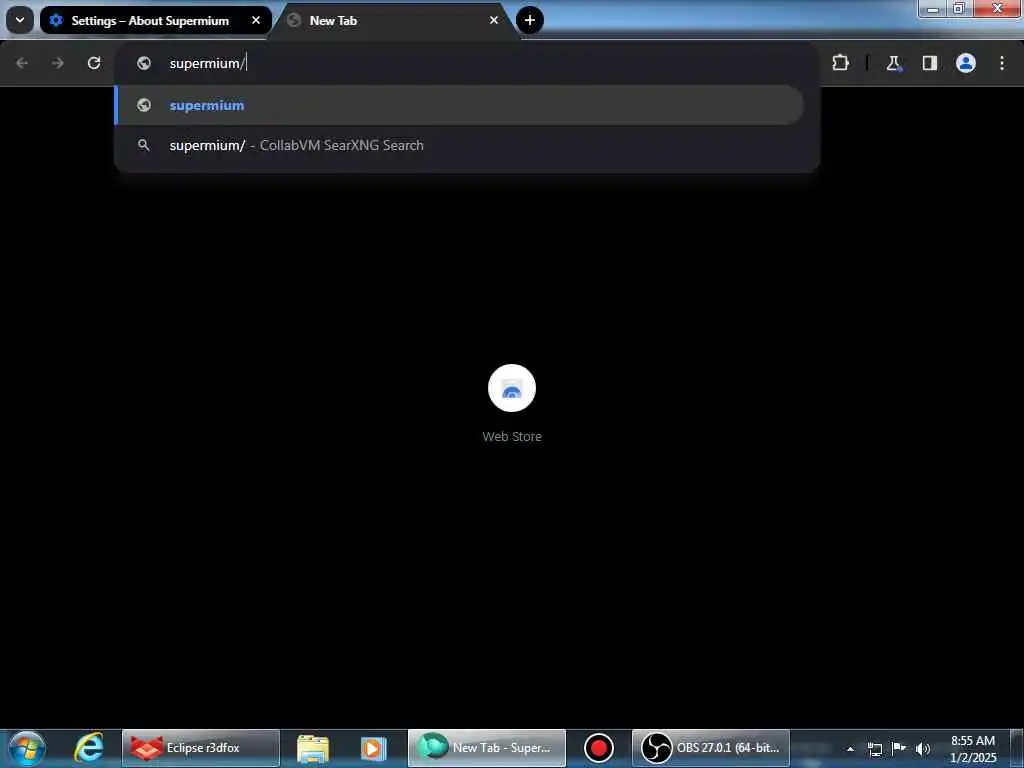Open a new tab with plus button
Viewport: 1024px width, 768px height.
pos(530,20)
